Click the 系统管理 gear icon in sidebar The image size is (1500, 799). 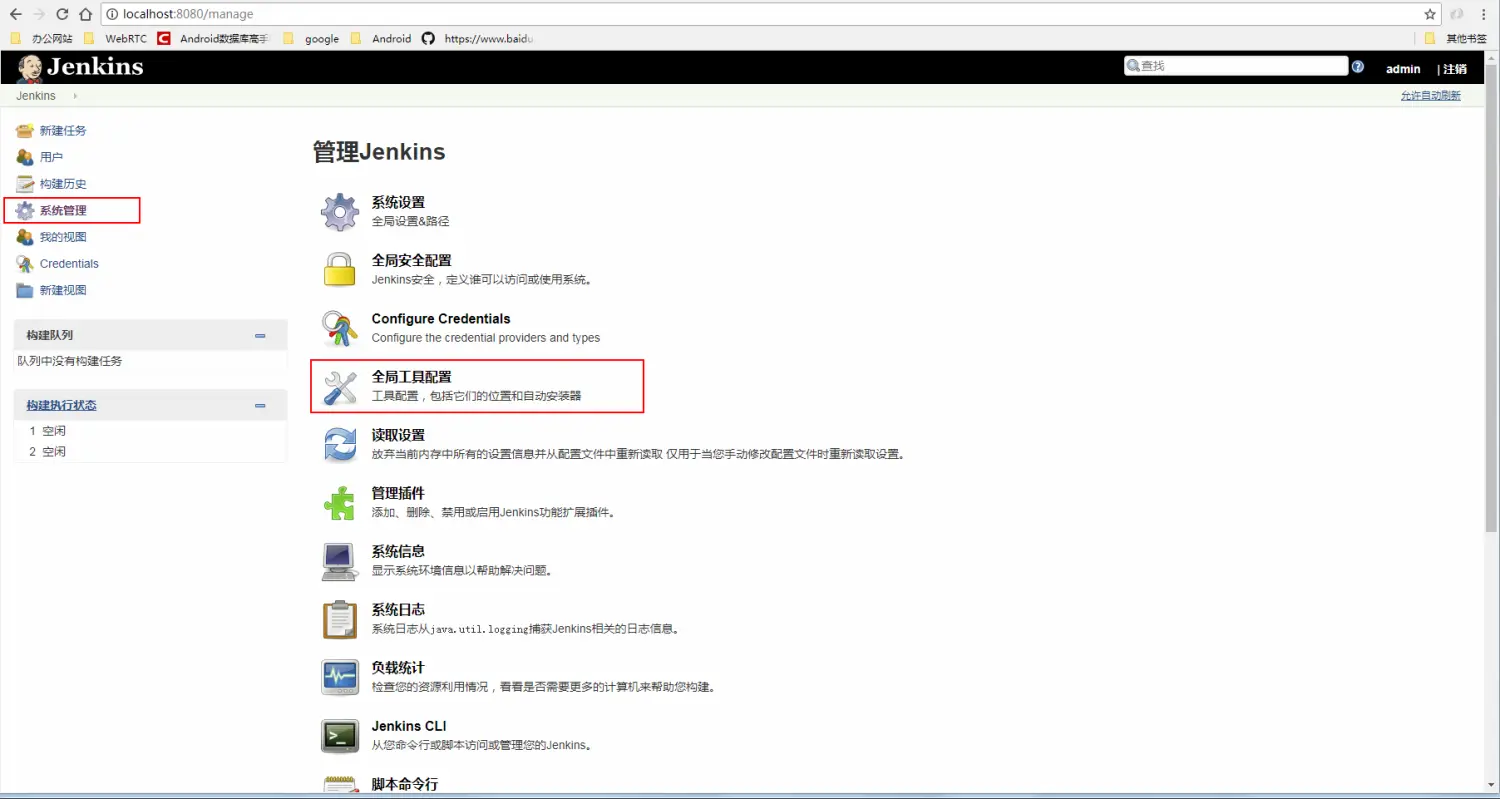click(x=25, y=211)
